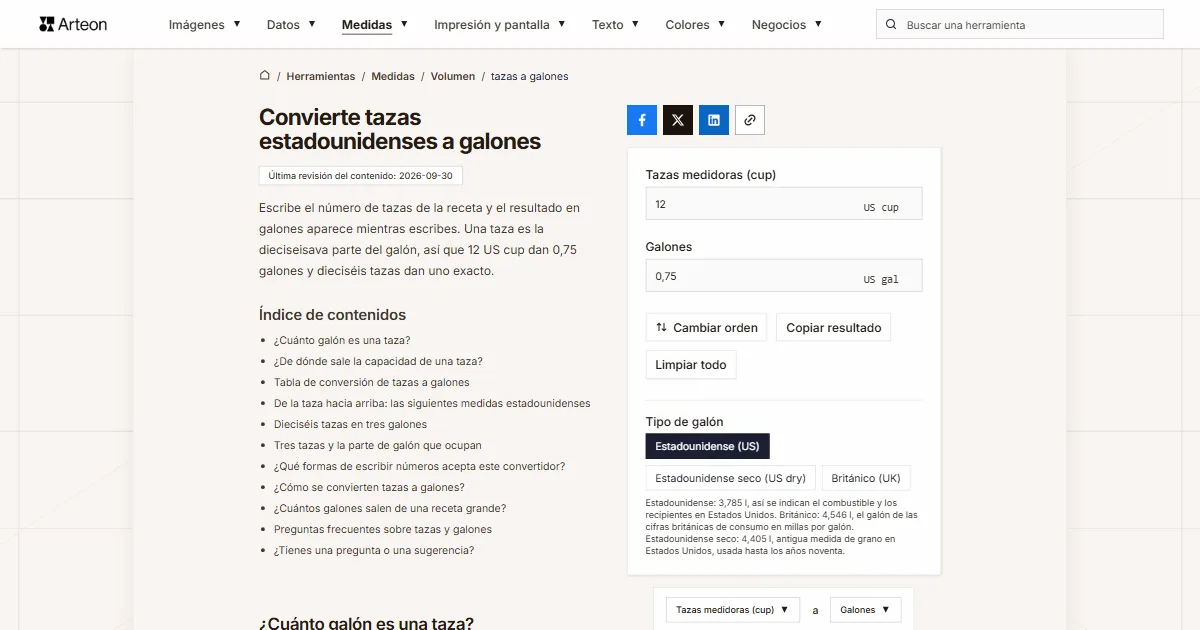
Task: Focus the Tazas medidoras (cup) input field
Action: (x=784, y=204)
